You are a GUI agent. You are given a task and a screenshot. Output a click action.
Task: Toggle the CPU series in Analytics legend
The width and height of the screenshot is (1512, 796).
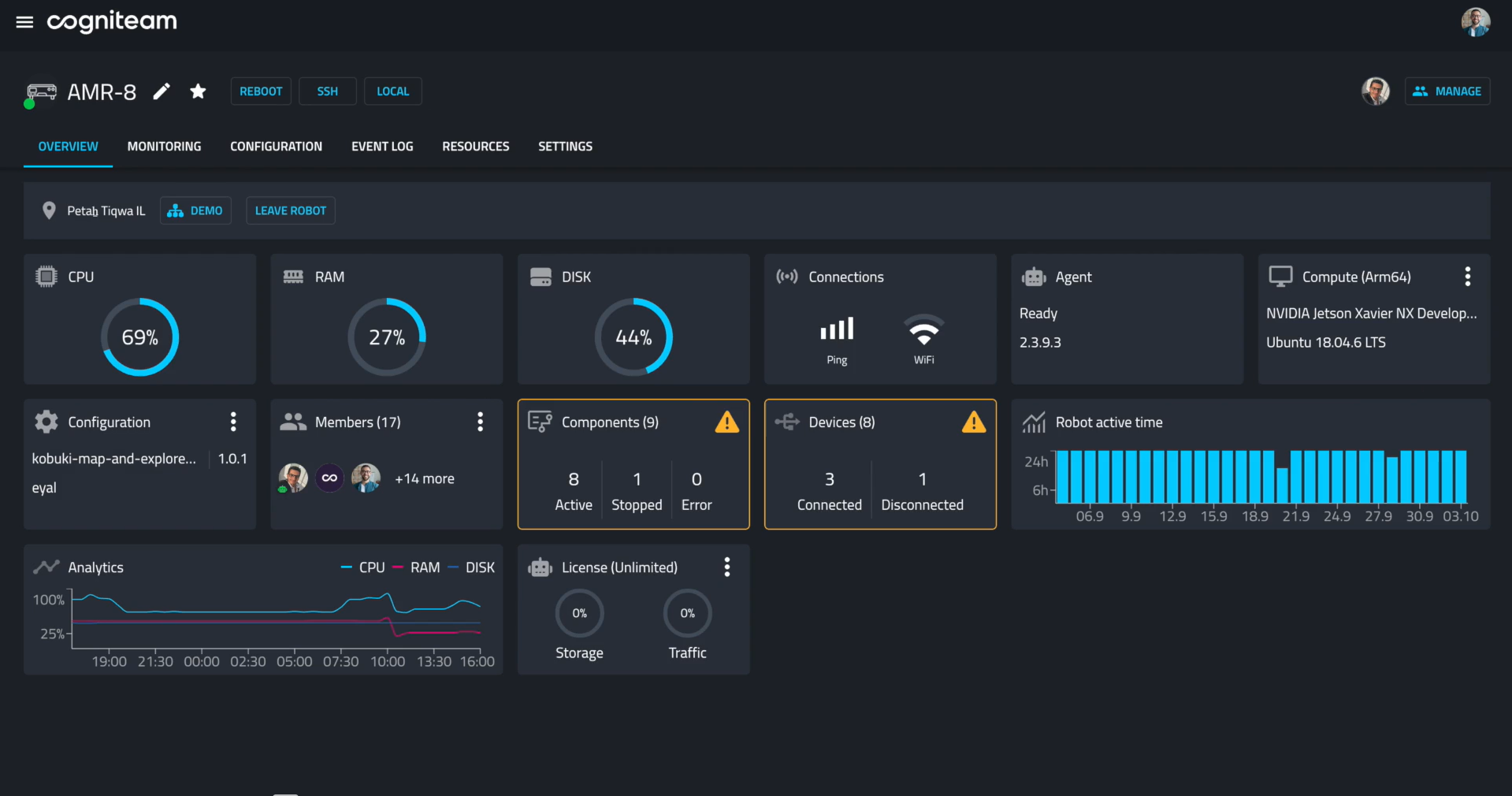(363, 567)
